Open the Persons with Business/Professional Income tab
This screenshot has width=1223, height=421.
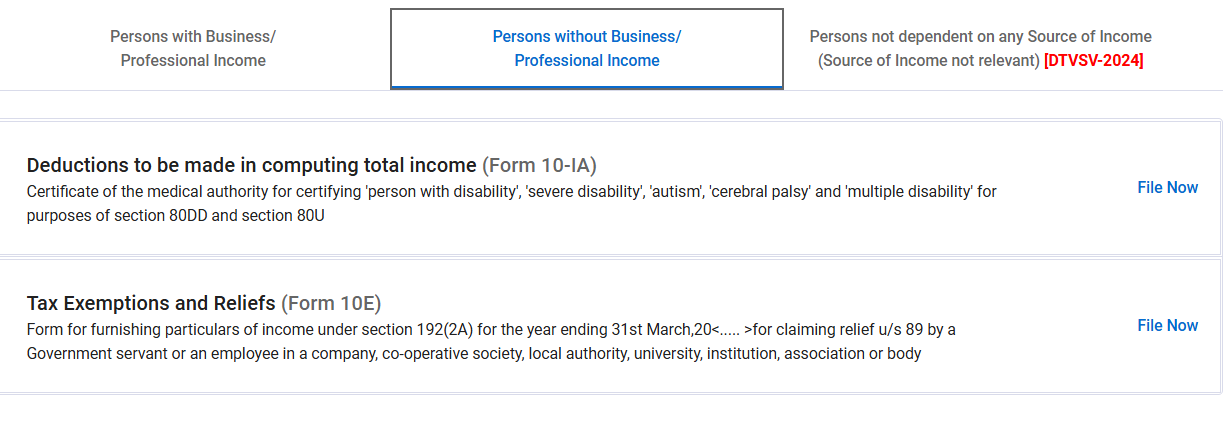(x=193, y=48)
